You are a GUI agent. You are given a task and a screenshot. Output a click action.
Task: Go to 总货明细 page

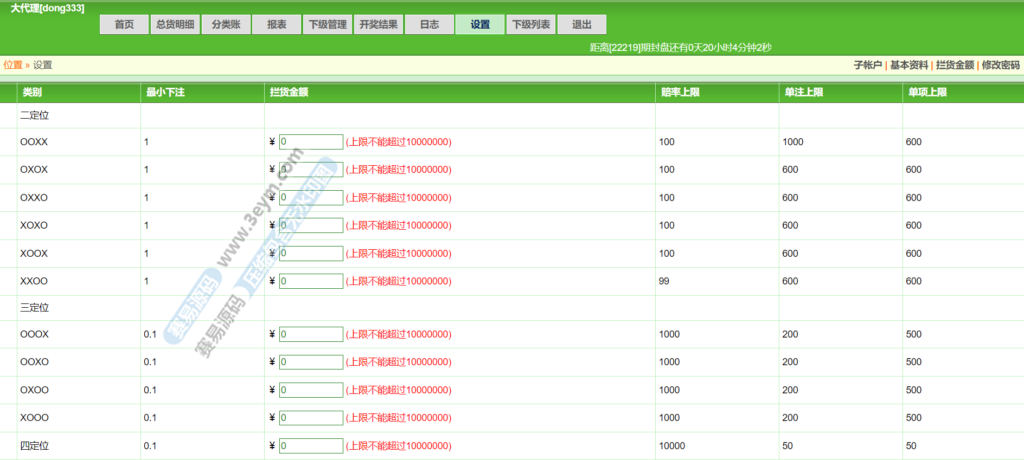click(x=175, y=25)
